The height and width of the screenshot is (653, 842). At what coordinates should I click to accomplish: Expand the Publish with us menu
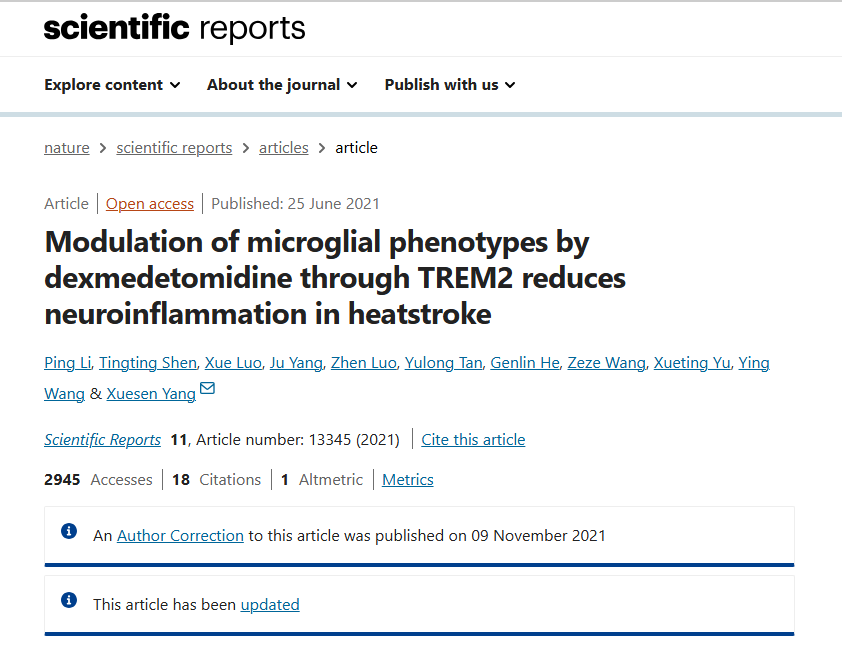pos(450,85)
